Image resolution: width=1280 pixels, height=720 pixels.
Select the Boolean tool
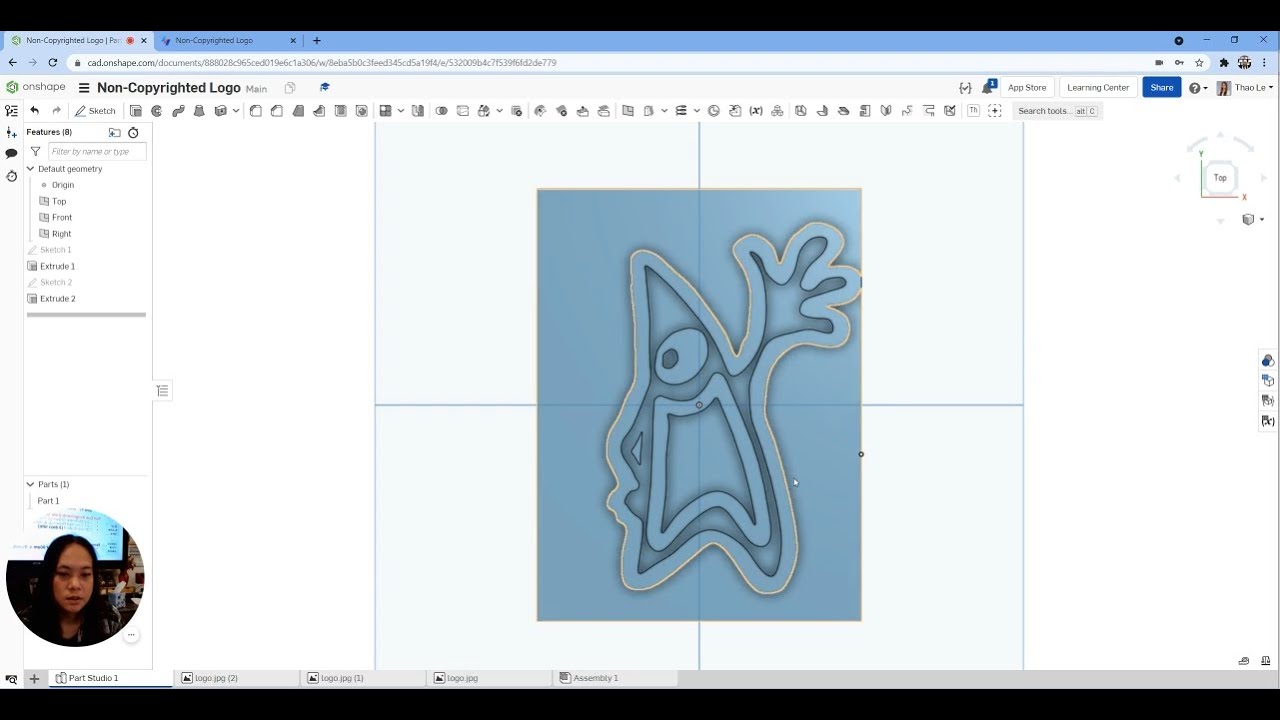tap(441, 111)
